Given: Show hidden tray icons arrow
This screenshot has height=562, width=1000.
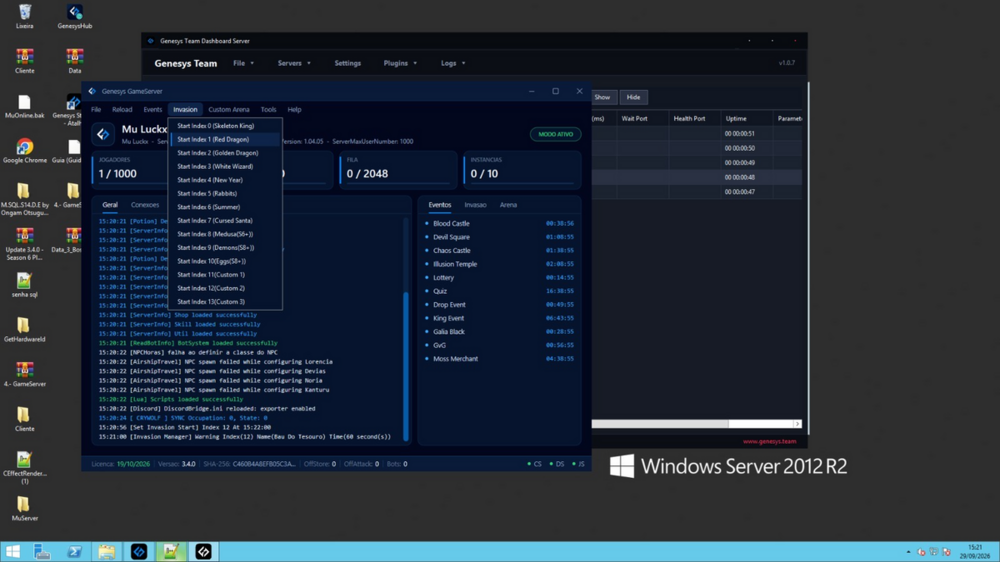Looking at the screenshot, I should click(x=908, y=552).
